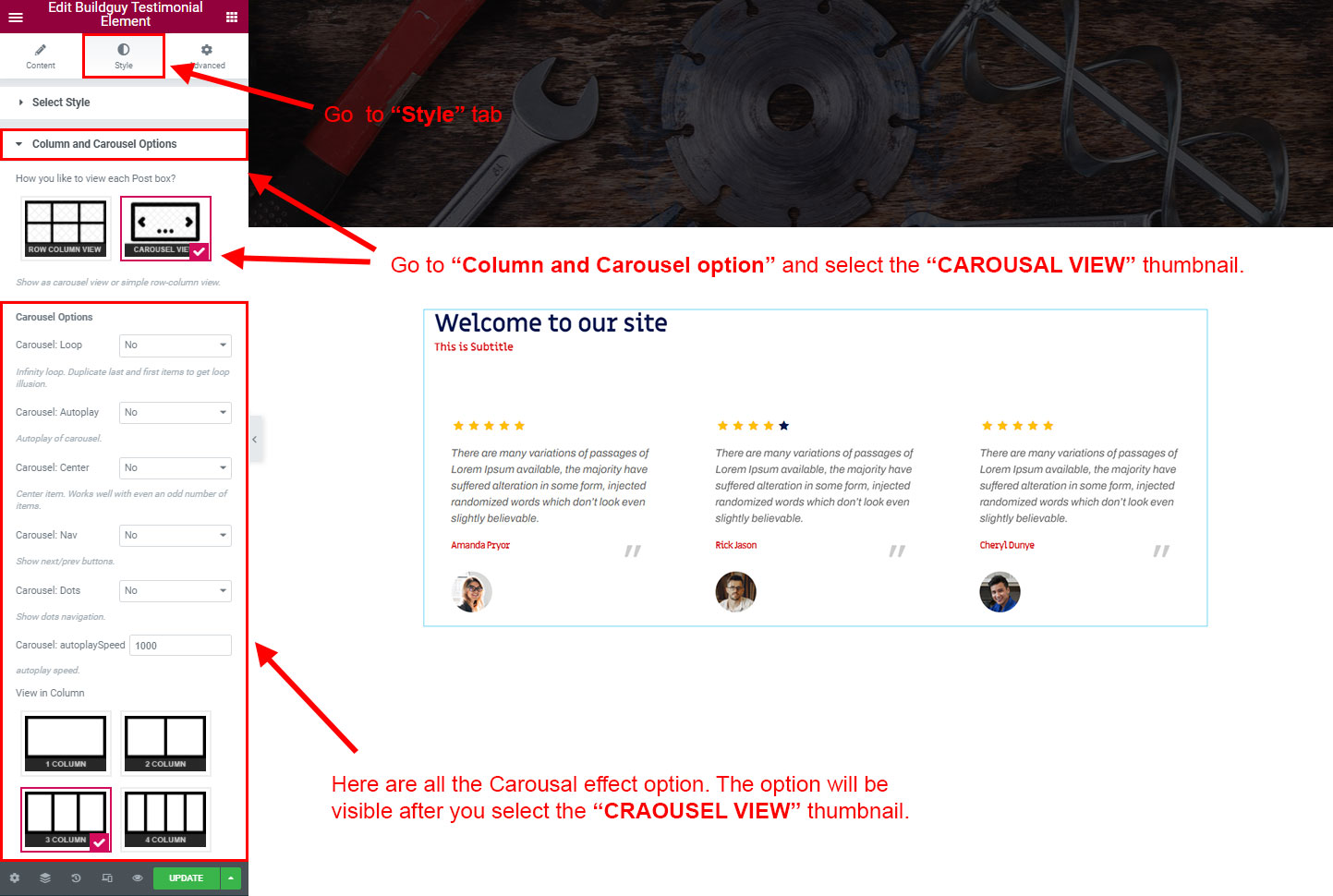
Task: Choose the 2 Column layout
Action: pyautogui.click(x=165, y=743)
